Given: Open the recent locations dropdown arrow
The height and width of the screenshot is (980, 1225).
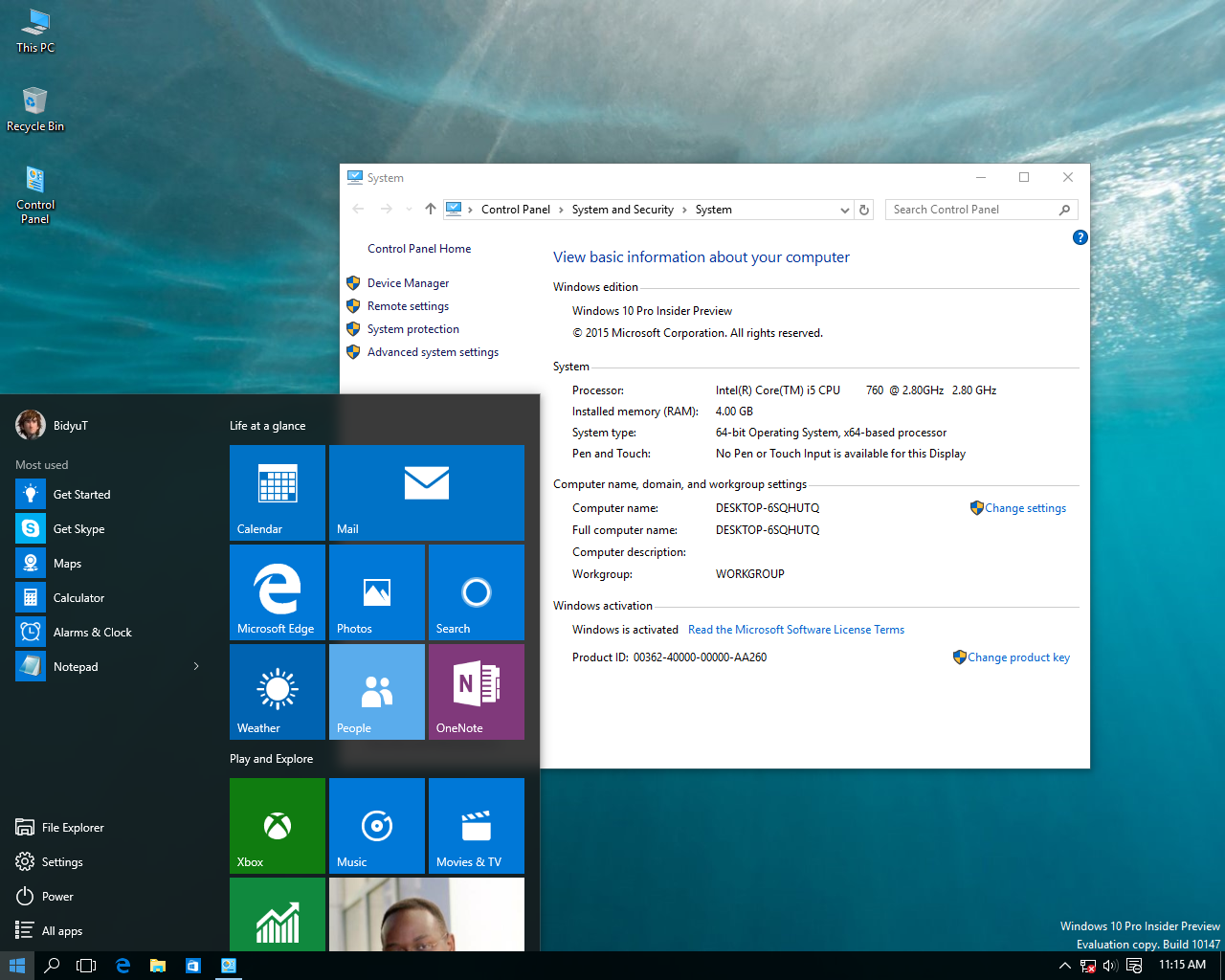Looking at the screenshot, I should [409, 210].
